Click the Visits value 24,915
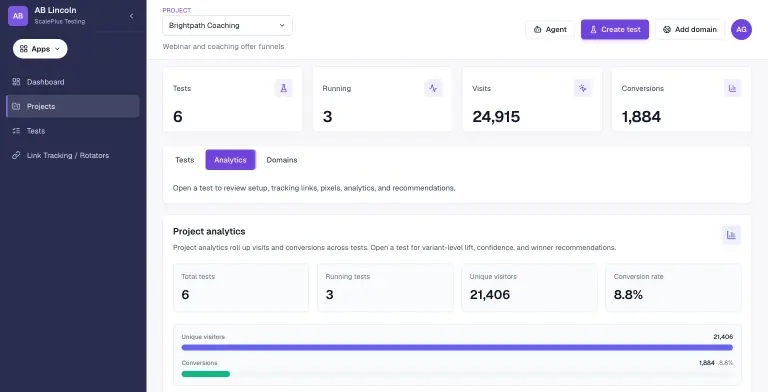The width and height of the screenshot is (768, 392). 496,117
